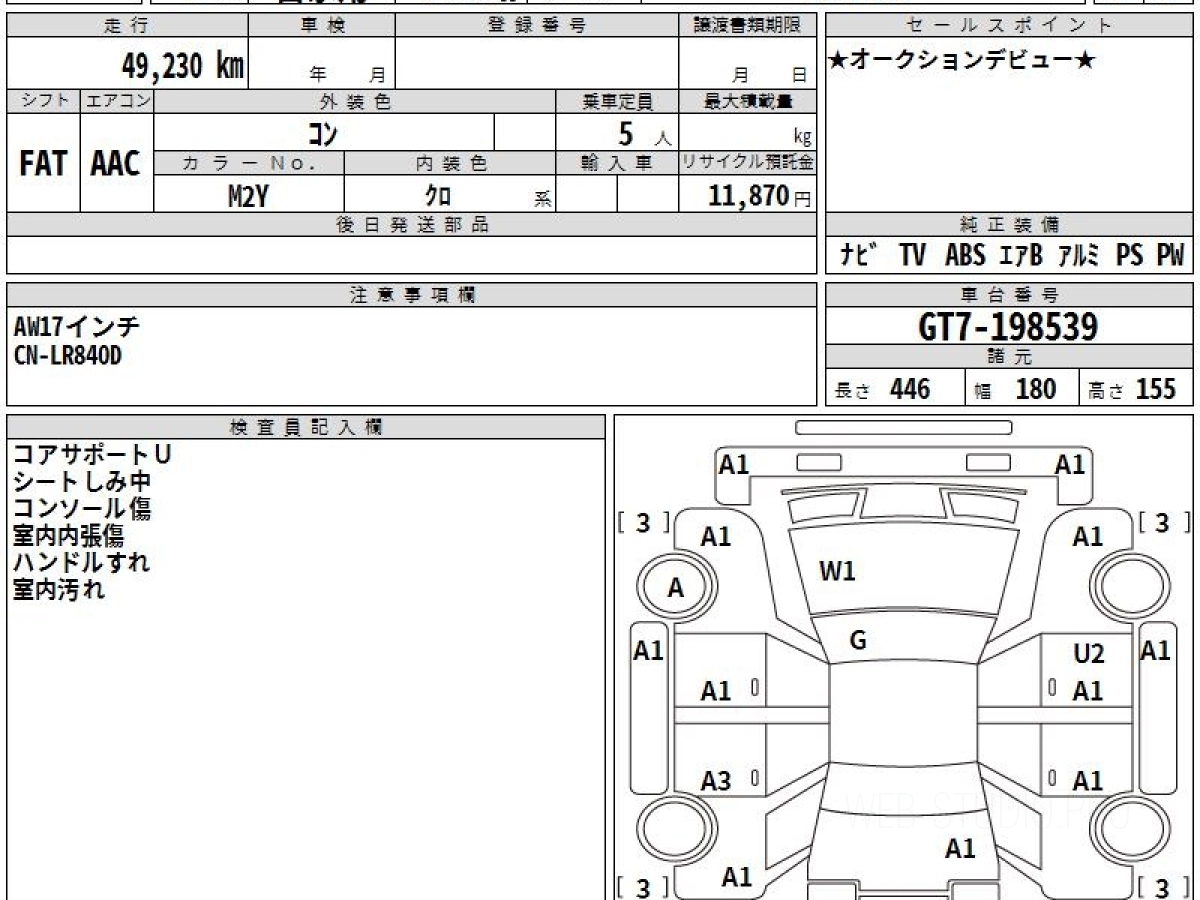Screen dimensions: 1200x900
Task: Click the 車台番号 header
Action: (x=1010, y=295)
